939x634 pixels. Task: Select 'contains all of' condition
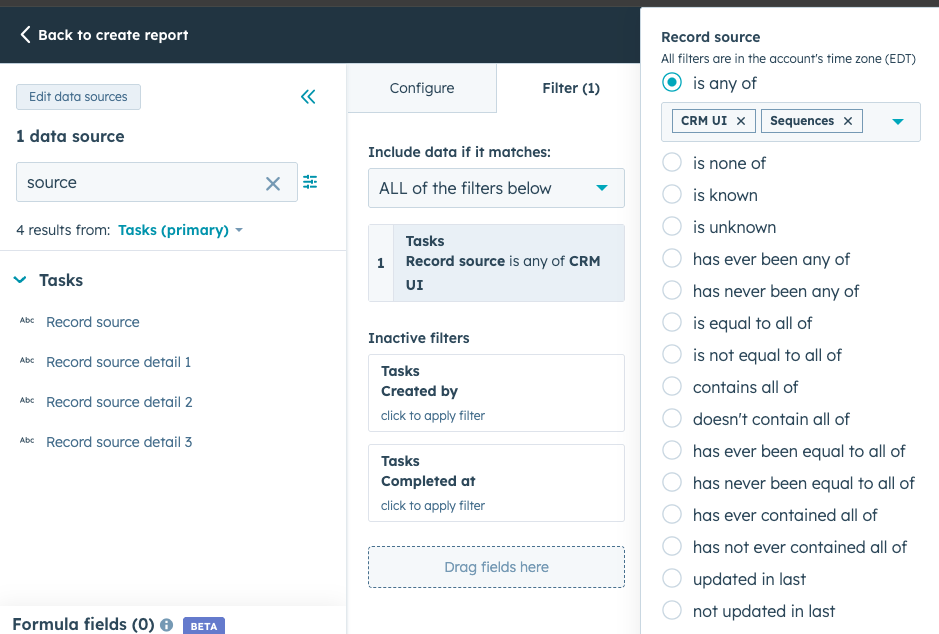pos(671,387)
